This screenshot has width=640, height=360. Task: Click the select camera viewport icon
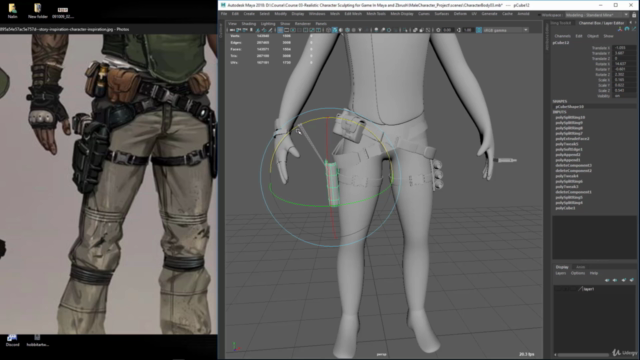232,30
